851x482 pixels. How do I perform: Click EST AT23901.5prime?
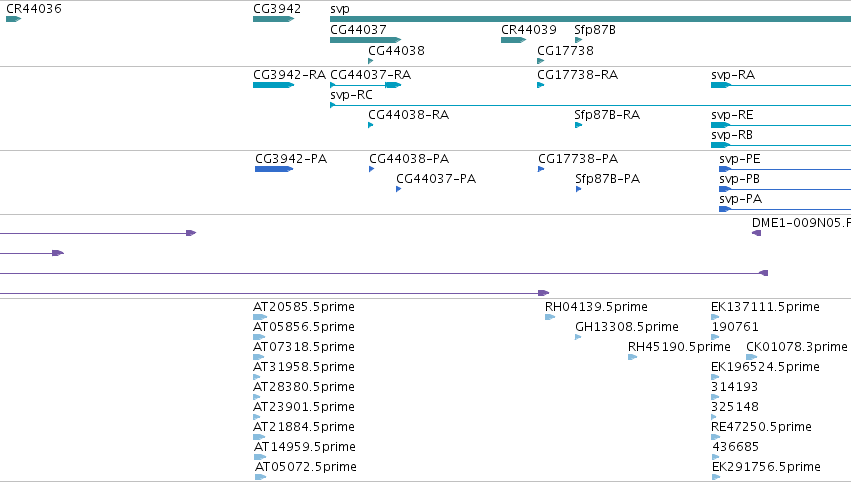tap(257, 417)
